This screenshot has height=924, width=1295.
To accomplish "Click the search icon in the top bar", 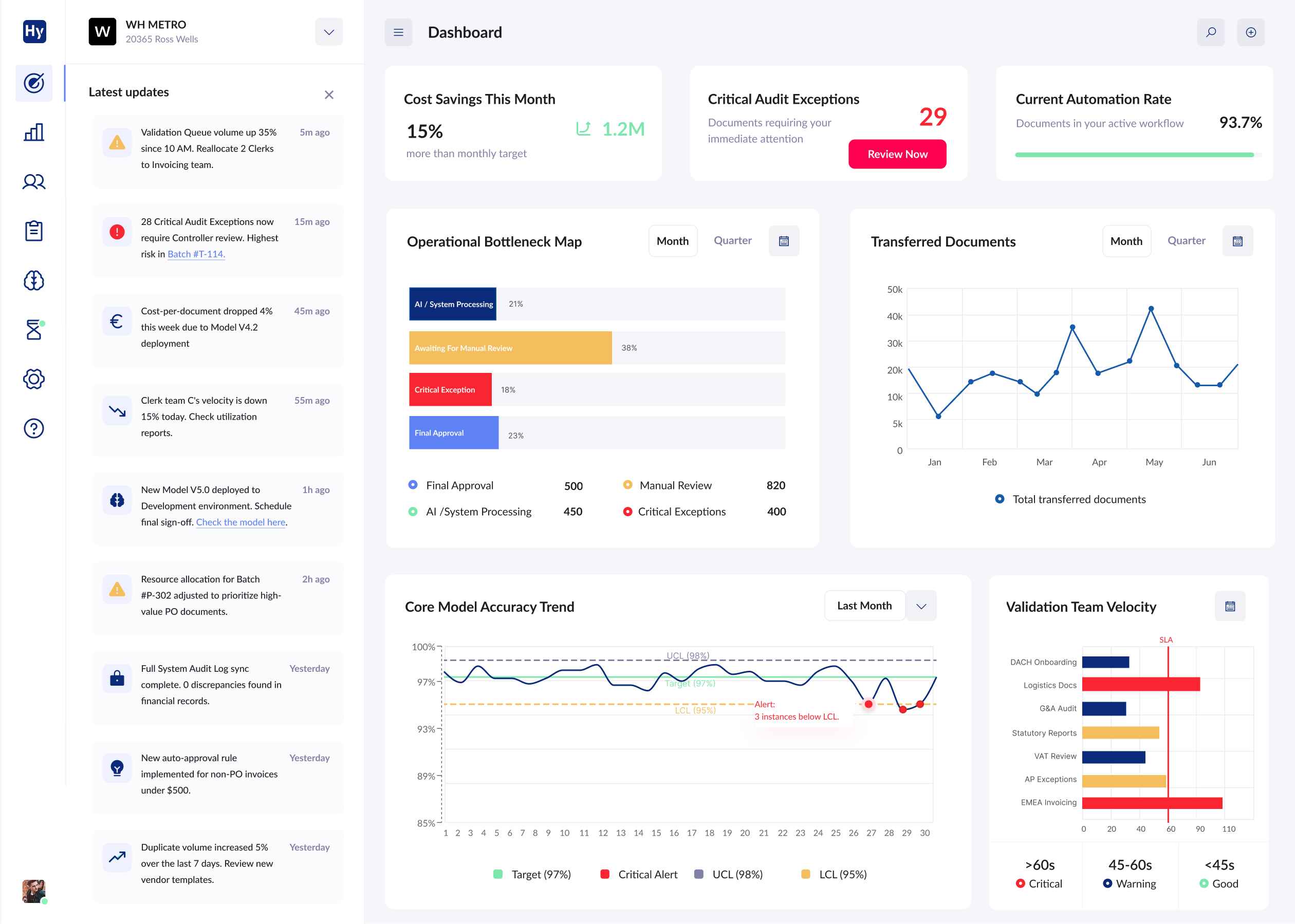I will click(1211, 32).
